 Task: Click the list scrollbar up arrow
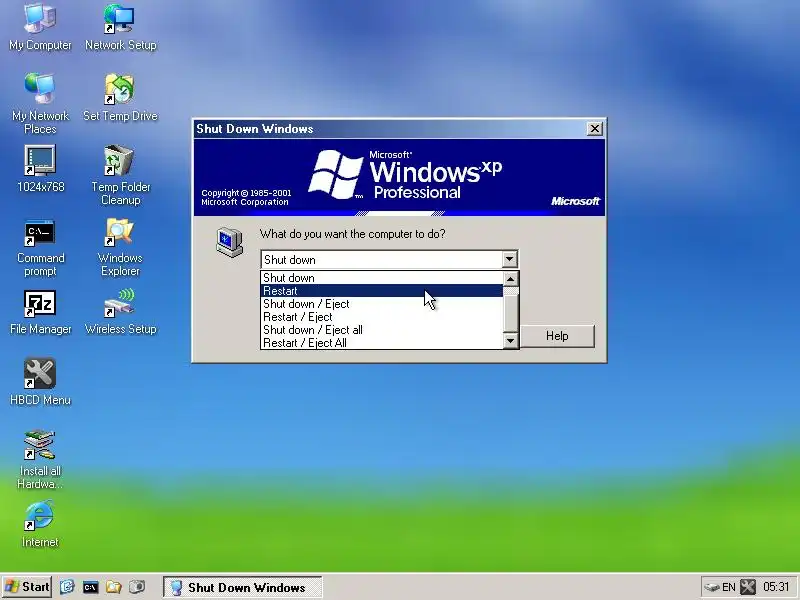click(x=511, y=279)
